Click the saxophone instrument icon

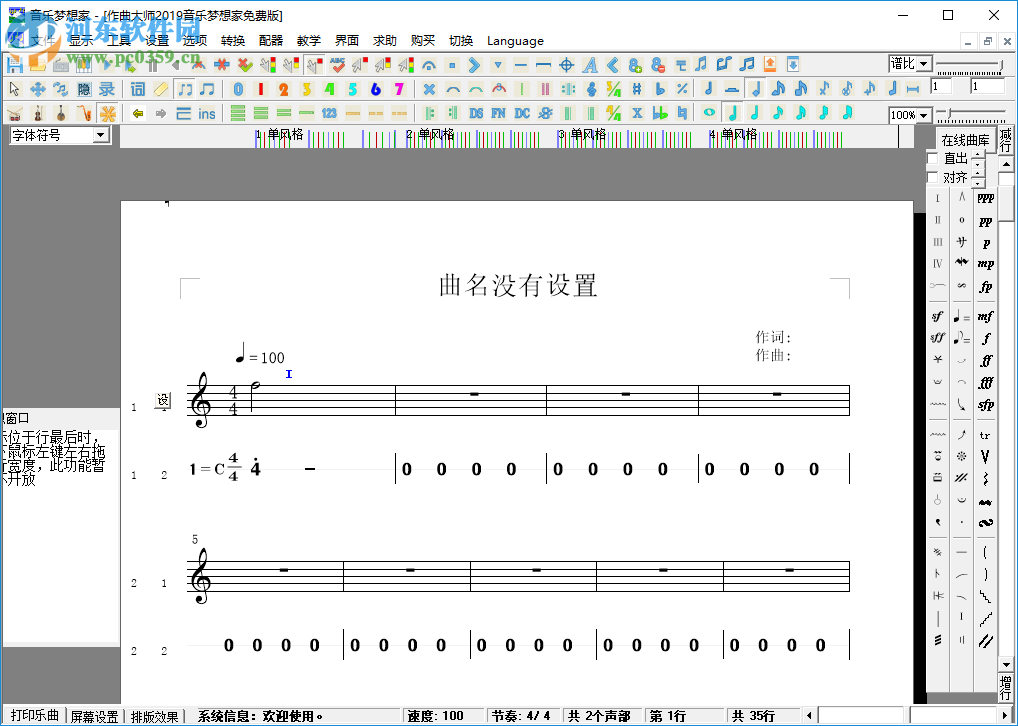[x=83, y=112]
